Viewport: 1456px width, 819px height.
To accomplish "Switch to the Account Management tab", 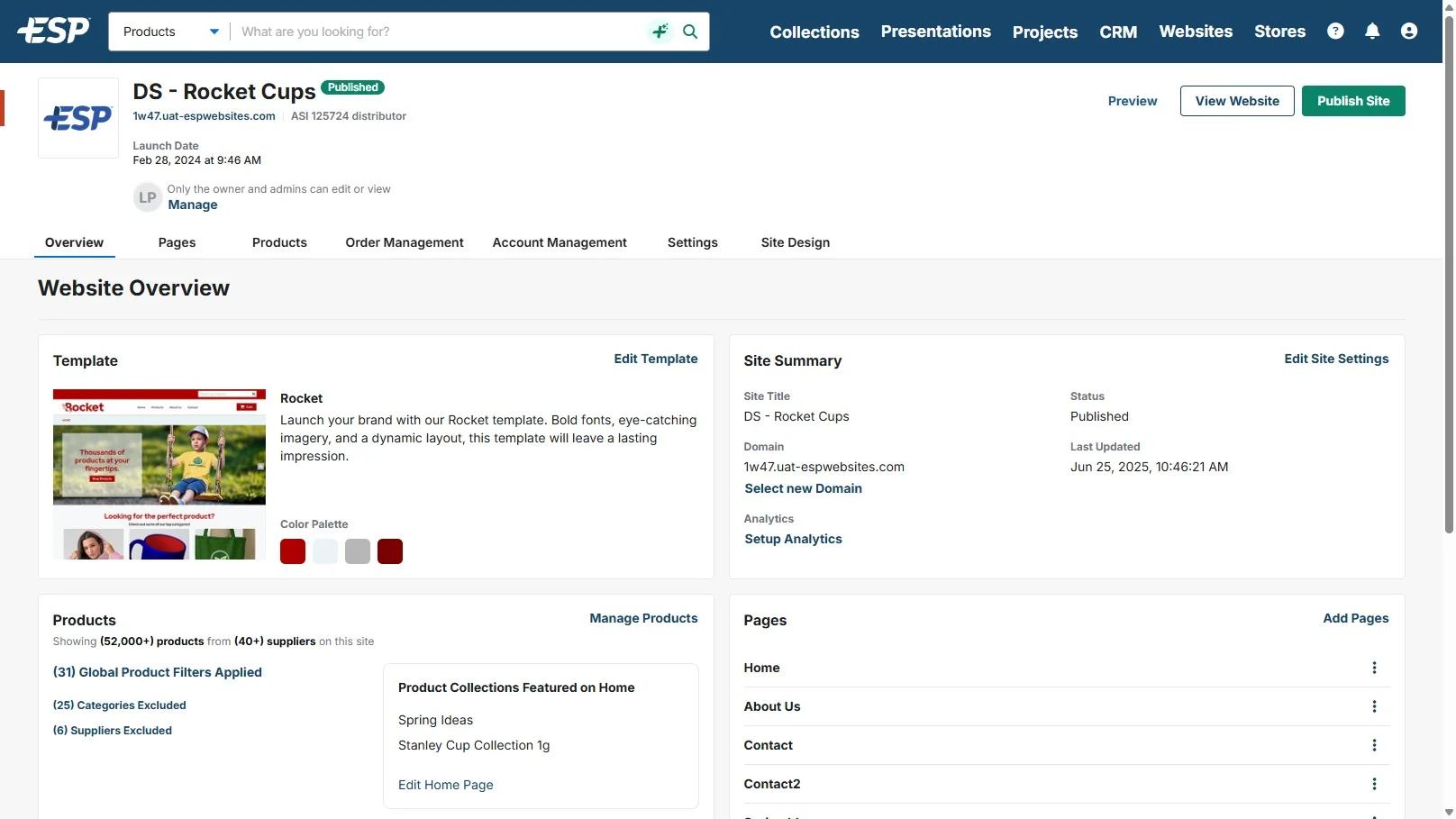I will 560,242.
